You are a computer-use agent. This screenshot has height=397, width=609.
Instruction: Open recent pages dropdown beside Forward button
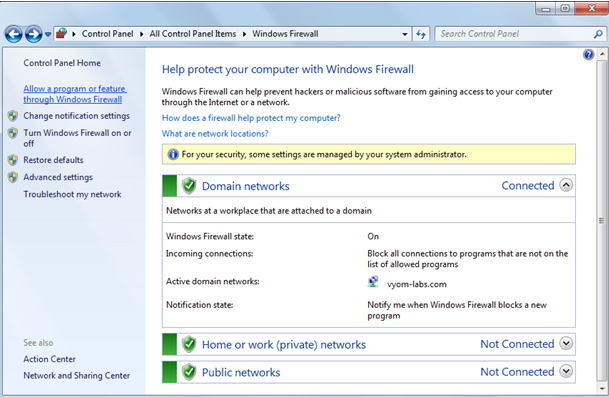coord(48,35)
